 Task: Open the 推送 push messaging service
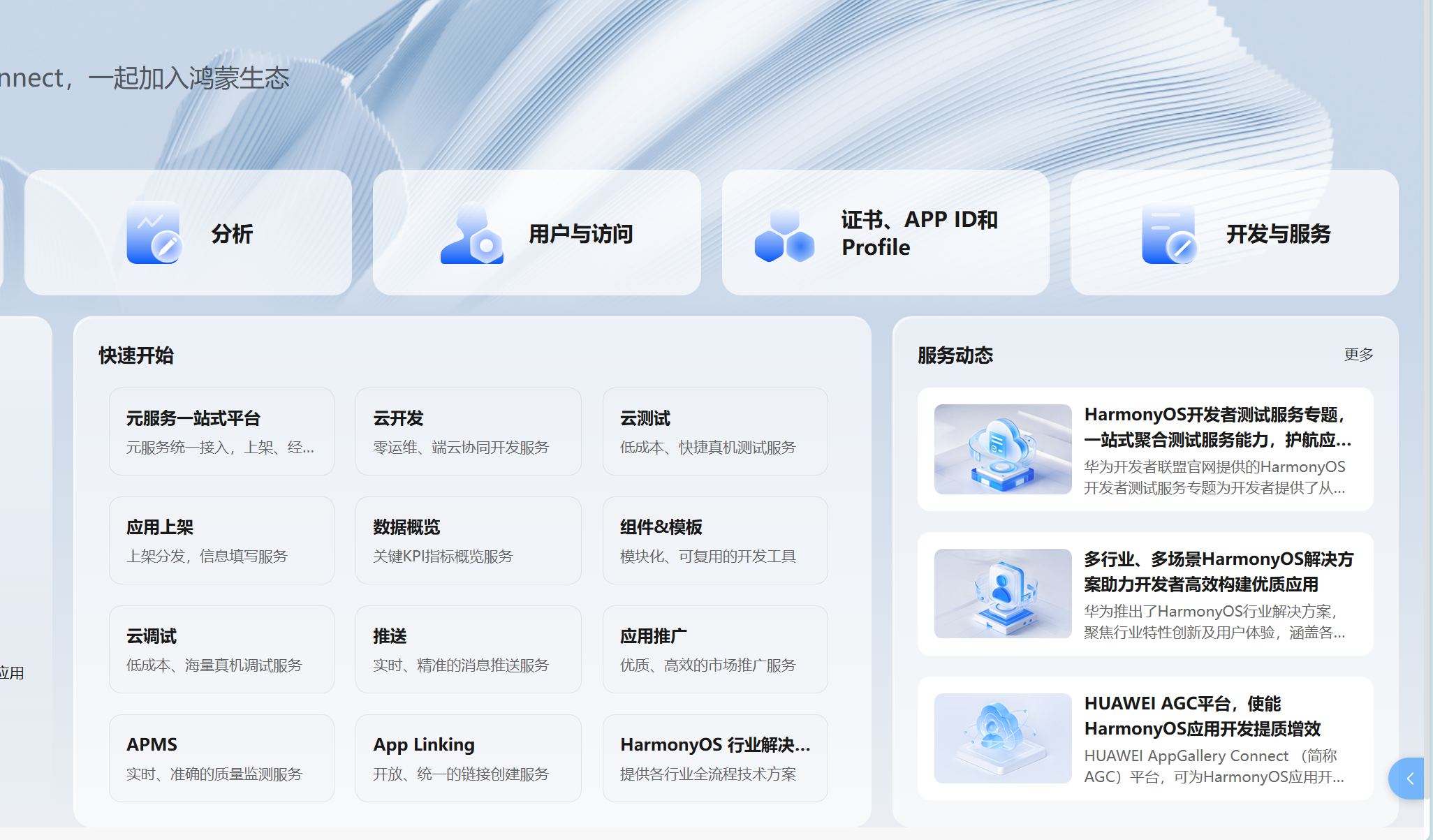[468, 649]
